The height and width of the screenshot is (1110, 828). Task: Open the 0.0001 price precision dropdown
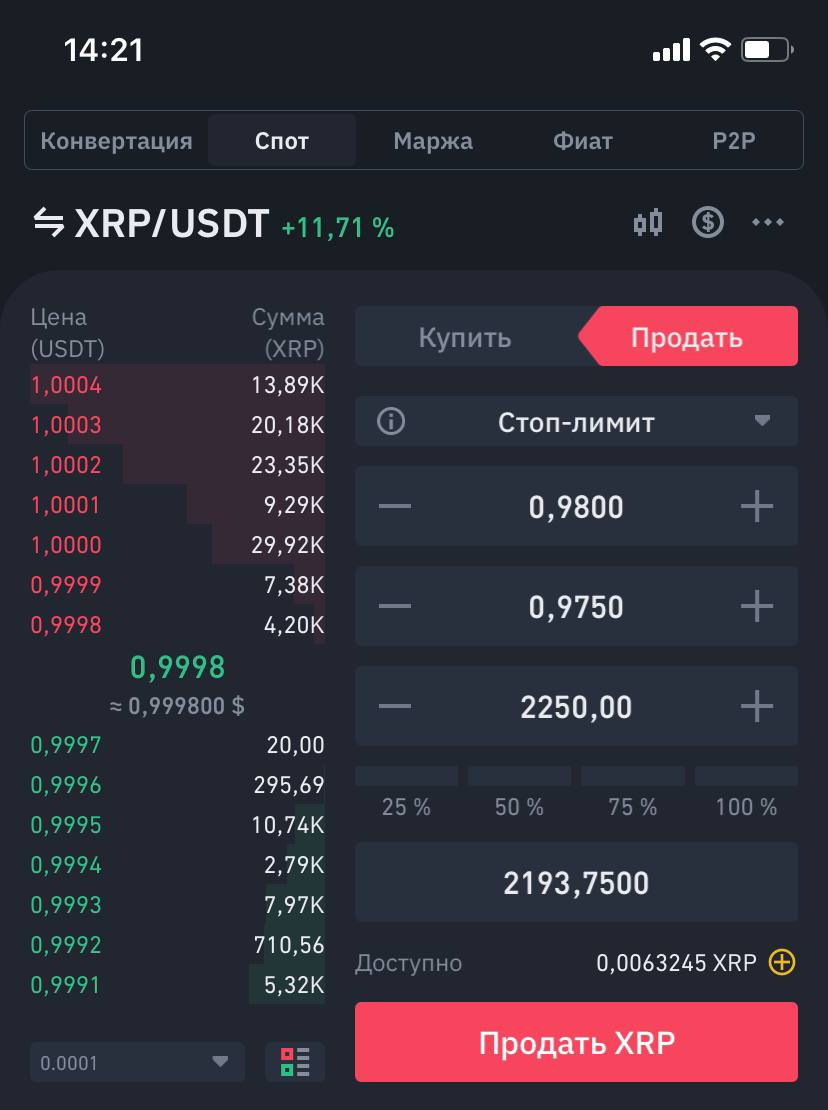pyautogui.click(x=137, y=1062)
